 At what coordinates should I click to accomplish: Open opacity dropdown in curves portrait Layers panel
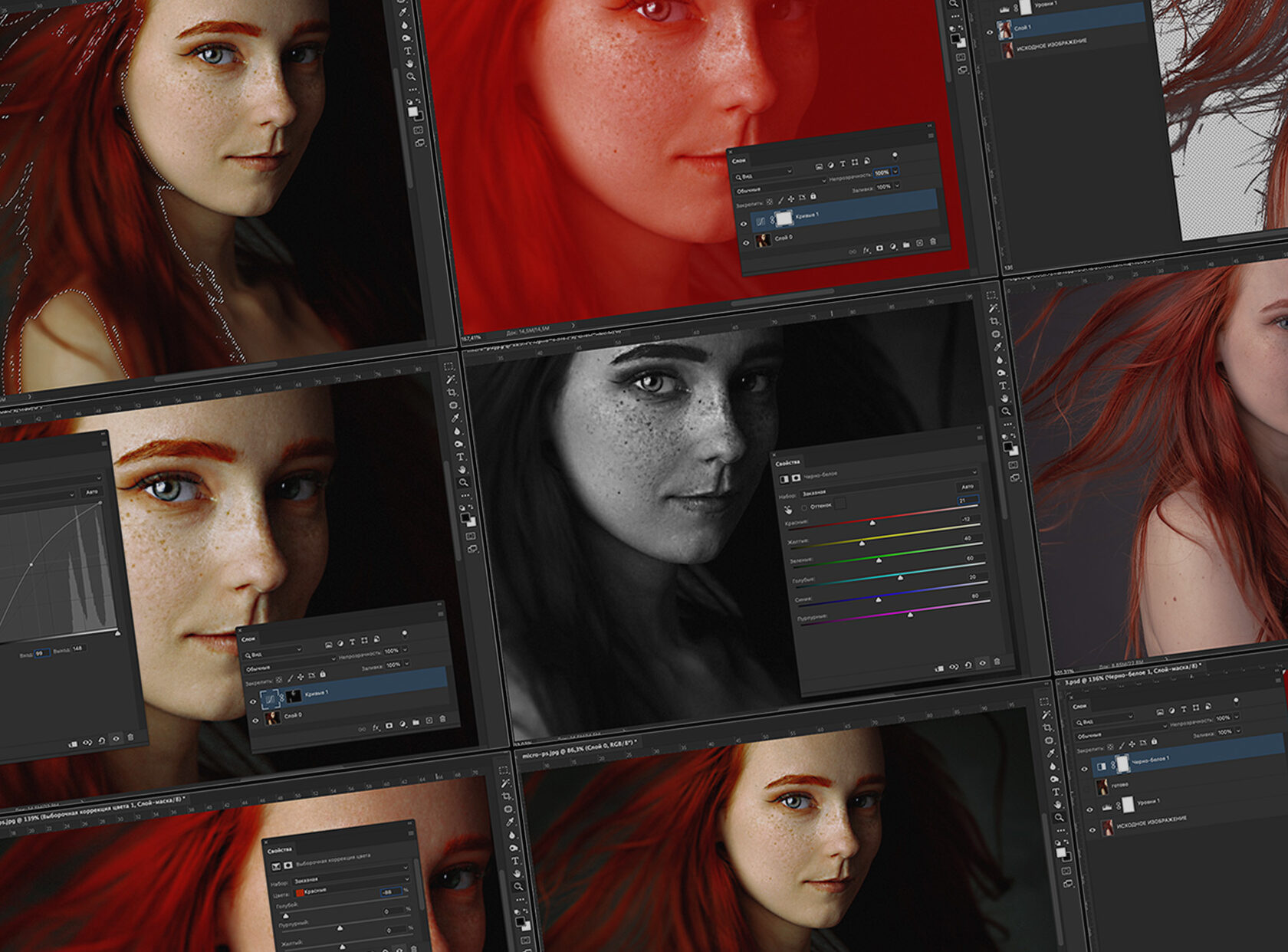click(x=406, y=649)
